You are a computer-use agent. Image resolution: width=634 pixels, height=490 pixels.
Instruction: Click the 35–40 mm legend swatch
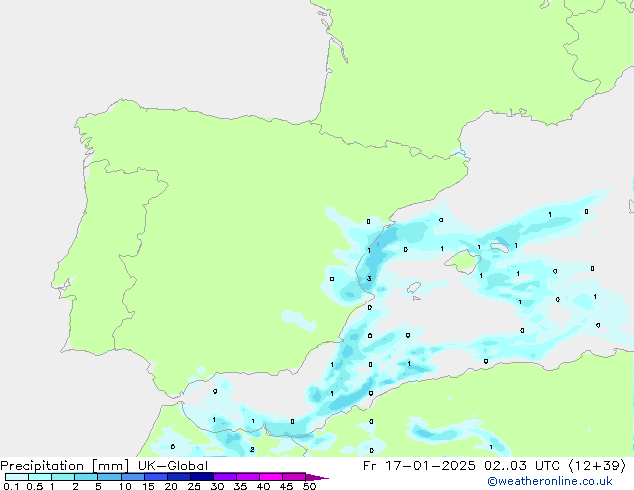(x=247, y=477)
